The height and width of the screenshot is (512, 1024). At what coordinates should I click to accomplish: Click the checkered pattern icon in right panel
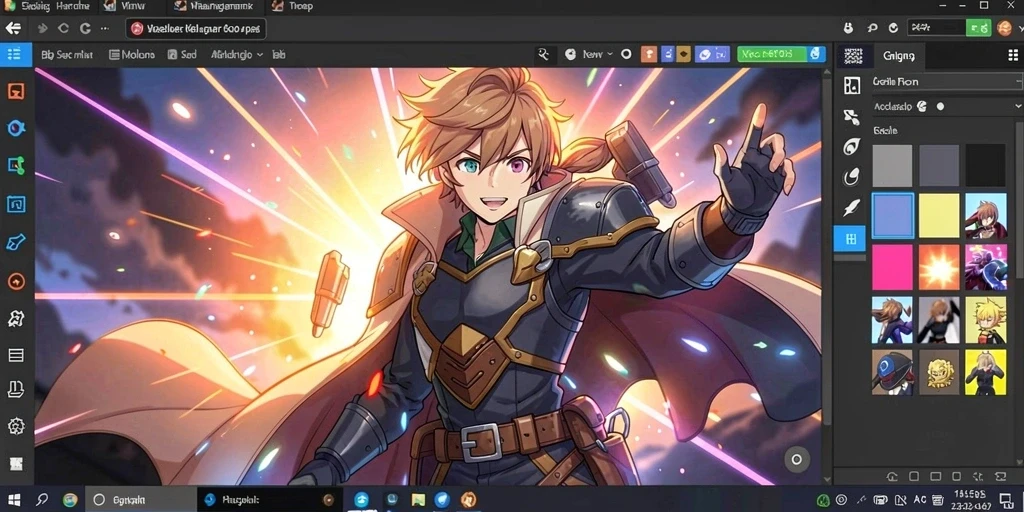853,56
